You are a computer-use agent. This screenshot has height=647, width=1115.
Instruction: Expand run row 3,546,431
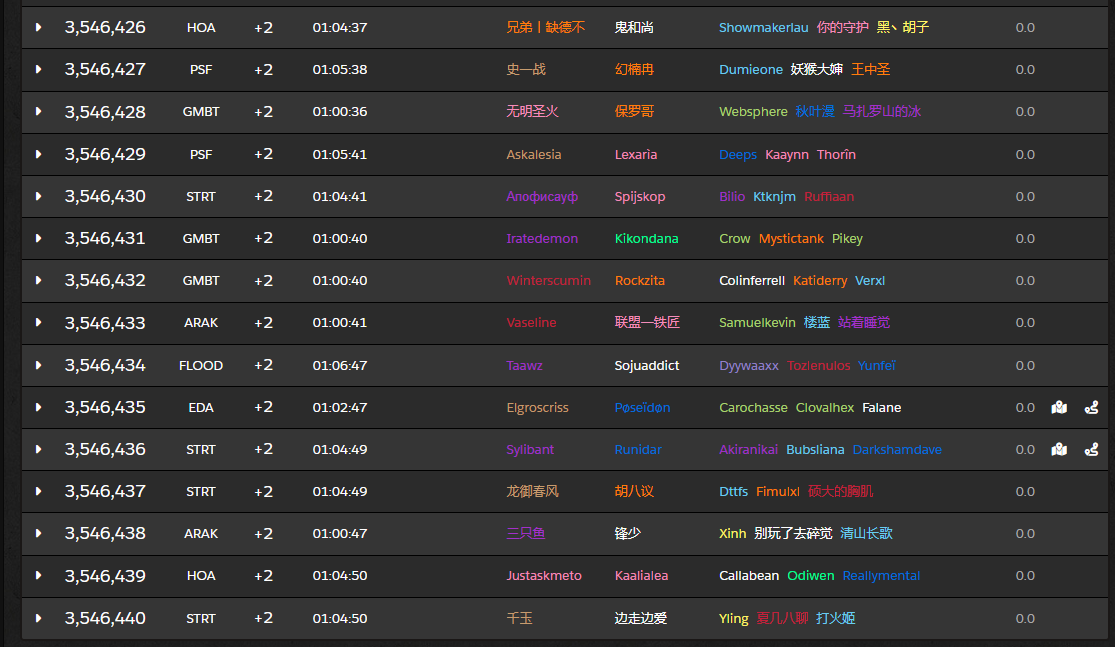pos(38,238)
